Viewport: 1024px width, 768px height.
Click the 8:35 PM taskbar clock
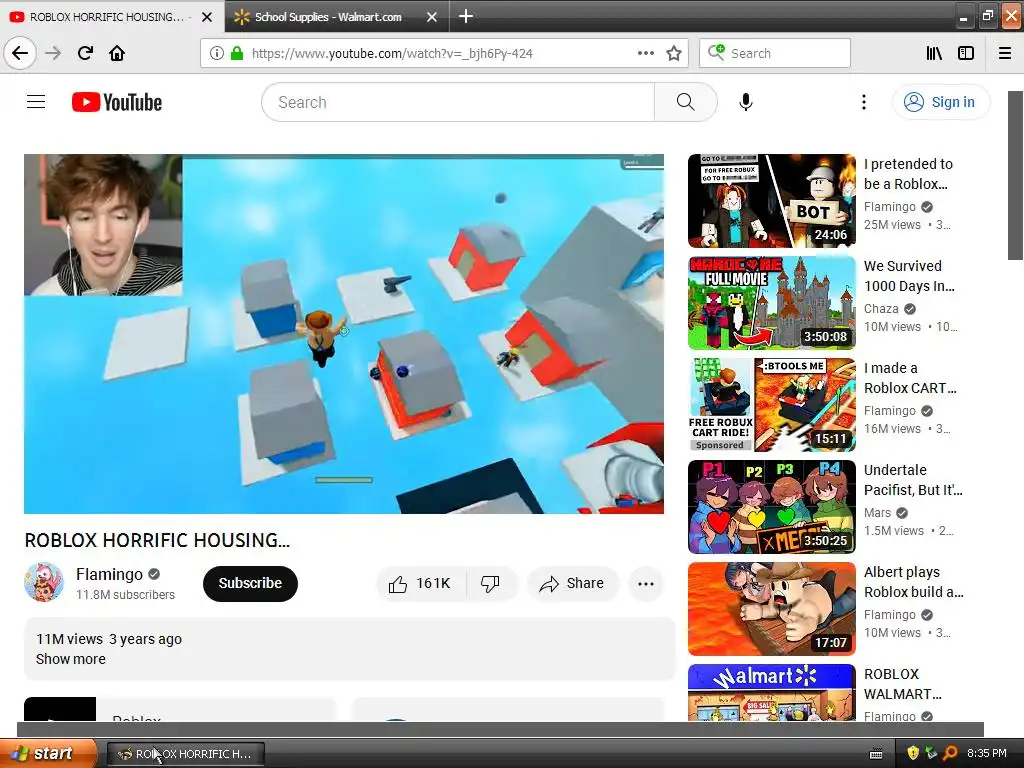[987, 753]
